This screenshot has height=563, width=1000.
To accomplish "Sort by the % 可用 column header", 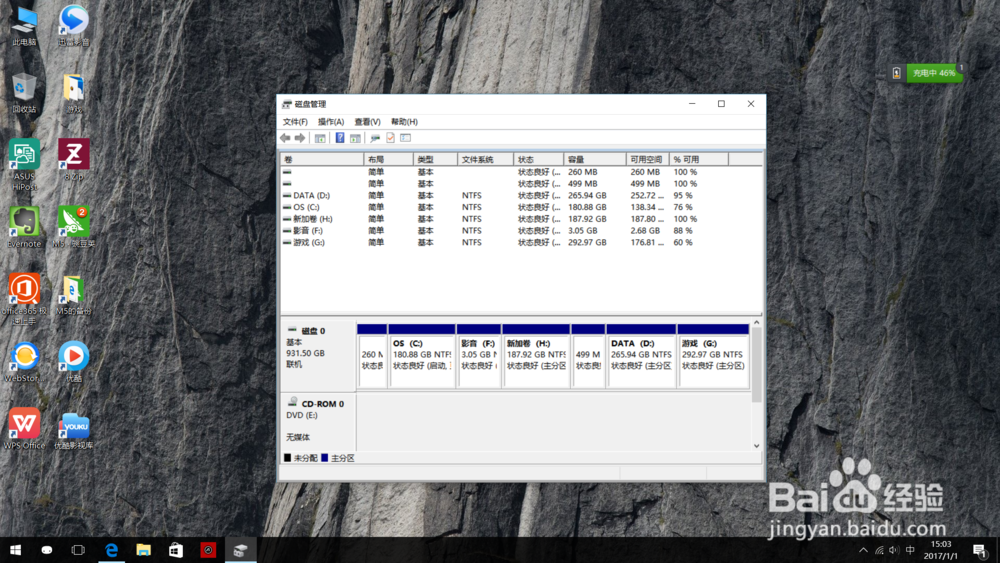I will (698, 159).
